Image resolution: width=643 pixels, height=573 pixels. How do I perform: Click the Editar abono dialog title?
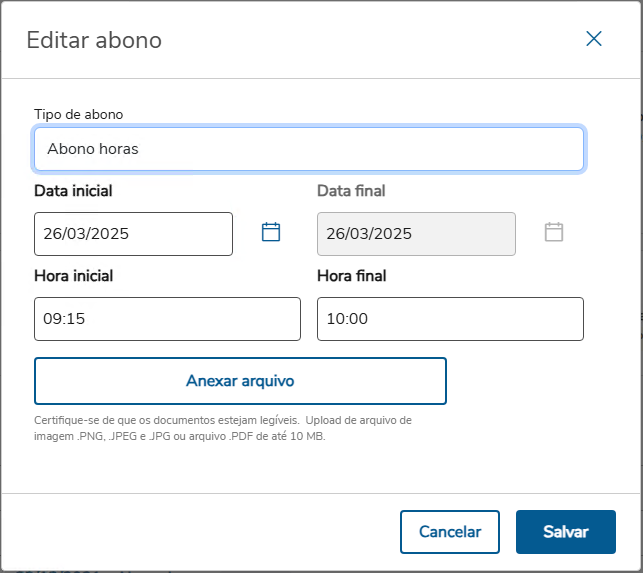coord(94,40)
